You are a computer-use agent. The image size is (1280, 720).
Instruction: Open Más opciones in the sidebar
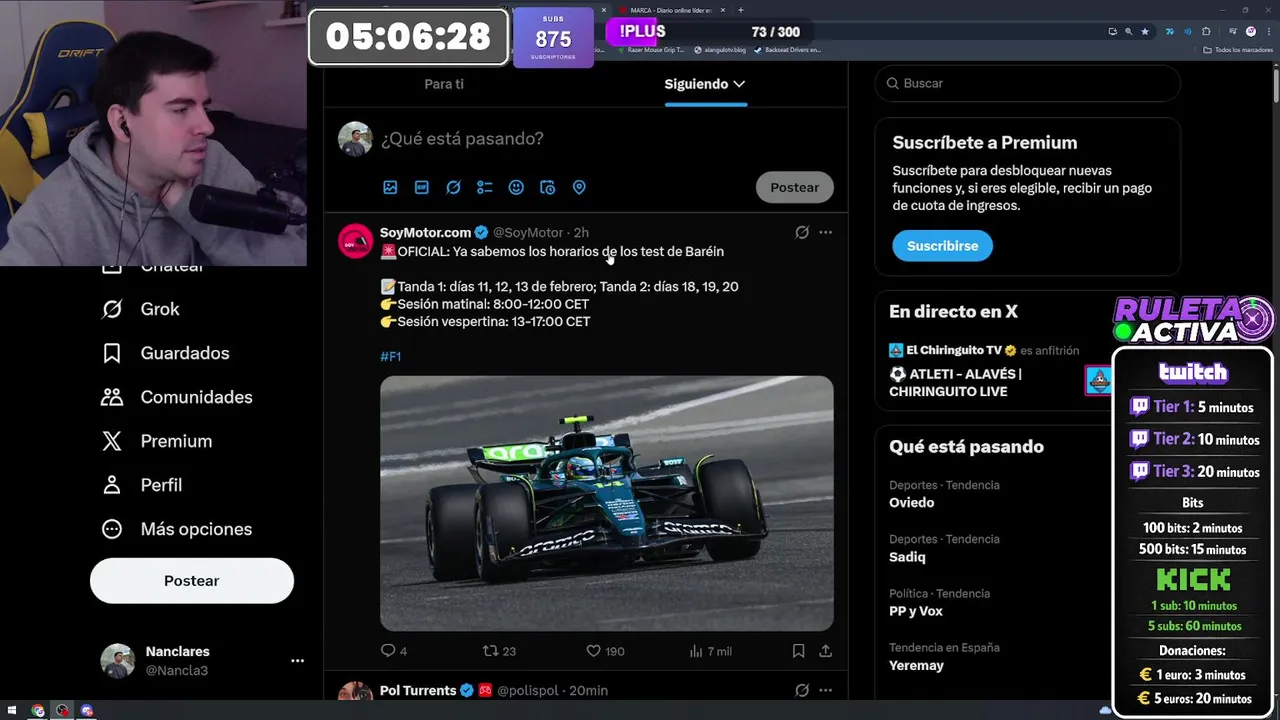coord(177,529)
